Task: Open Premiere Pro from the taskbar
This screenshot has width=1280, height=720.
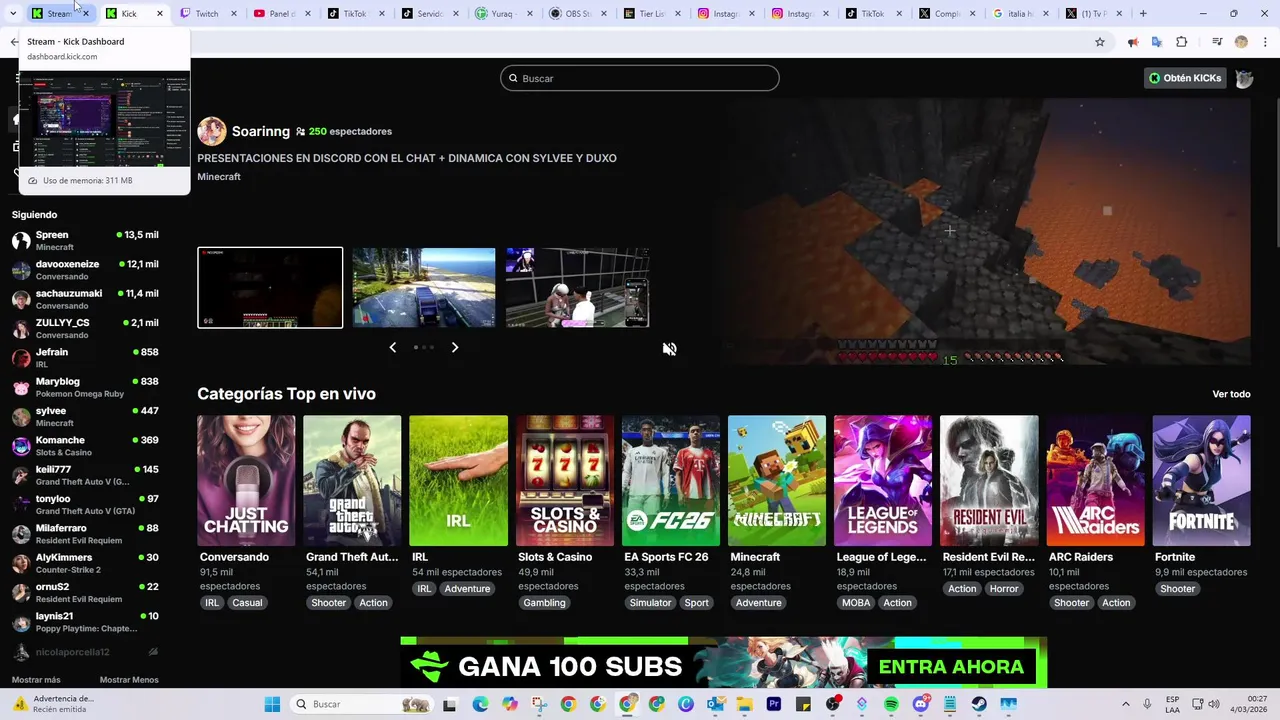Action: [774, 704]
